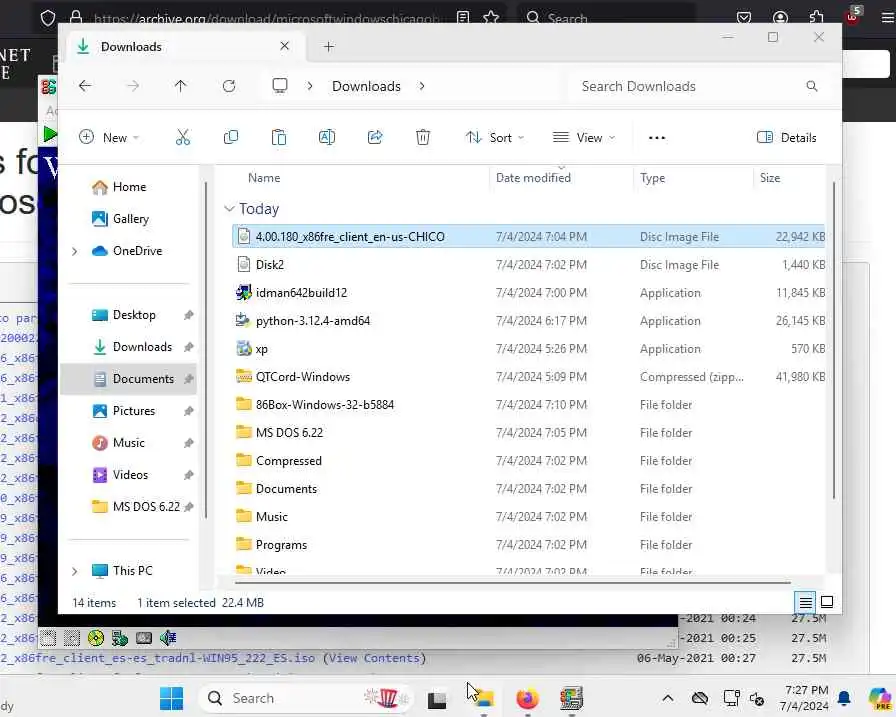Click Firefox bookmark star icon

pos(490,18)
